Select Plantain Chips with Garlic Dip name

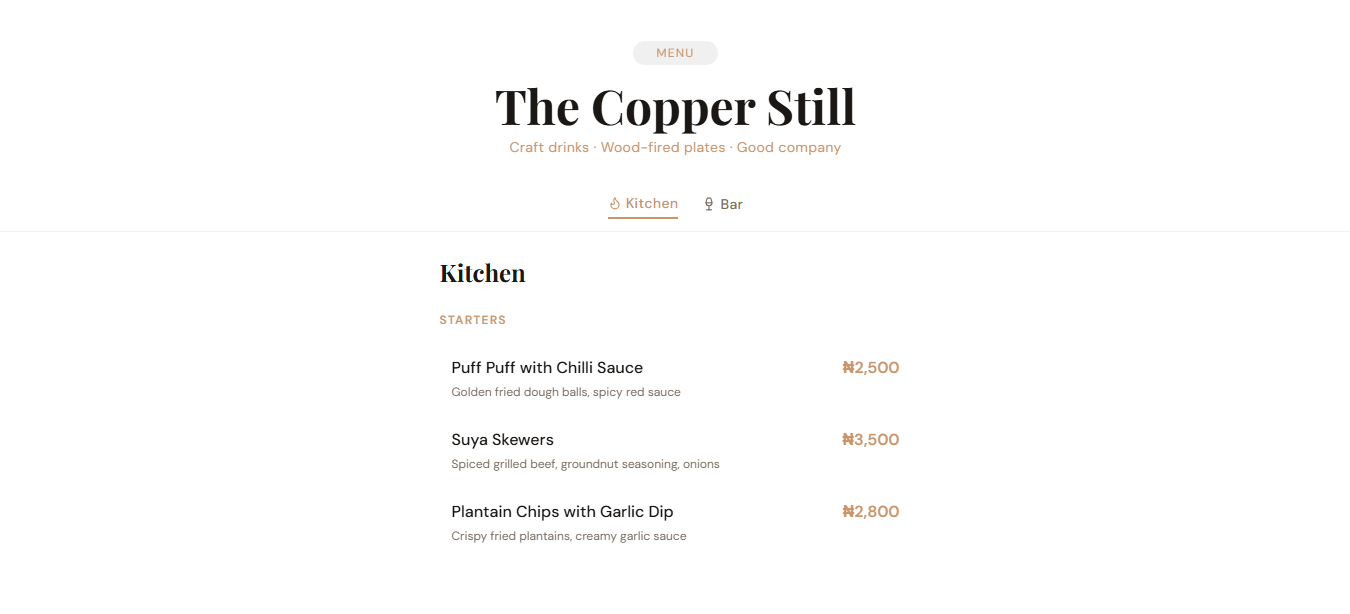click(x=562, y=512)
